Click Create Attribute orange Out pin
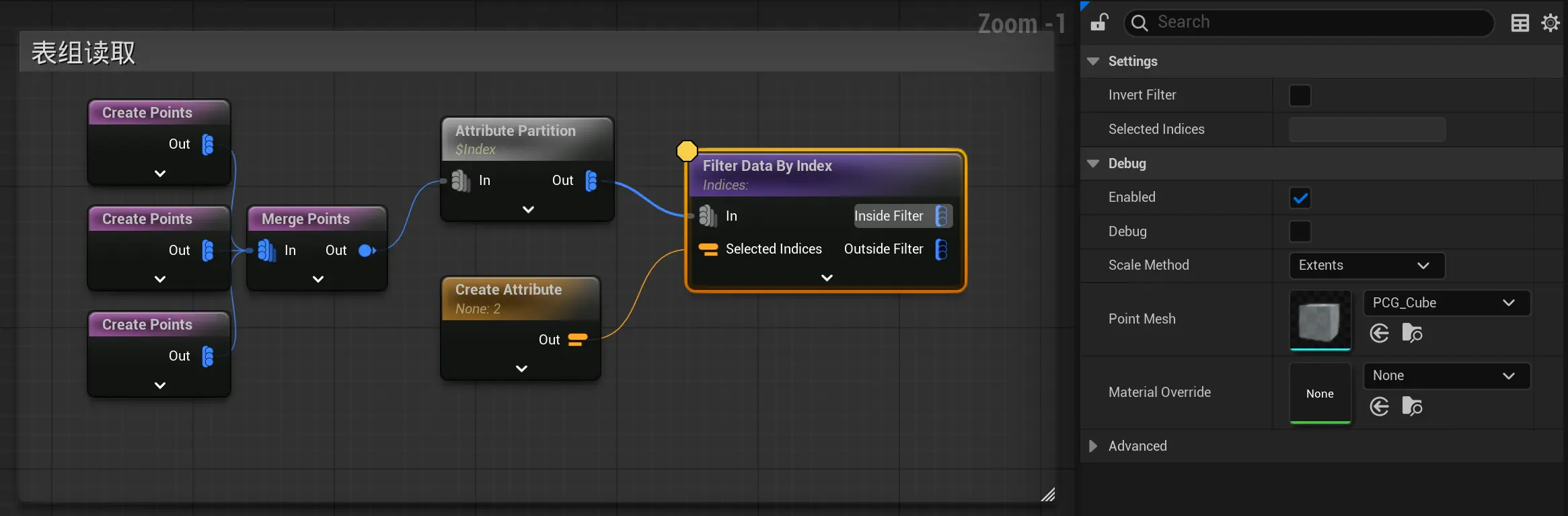This screenshot has width=1568, height=516. (x=577, y=340)
